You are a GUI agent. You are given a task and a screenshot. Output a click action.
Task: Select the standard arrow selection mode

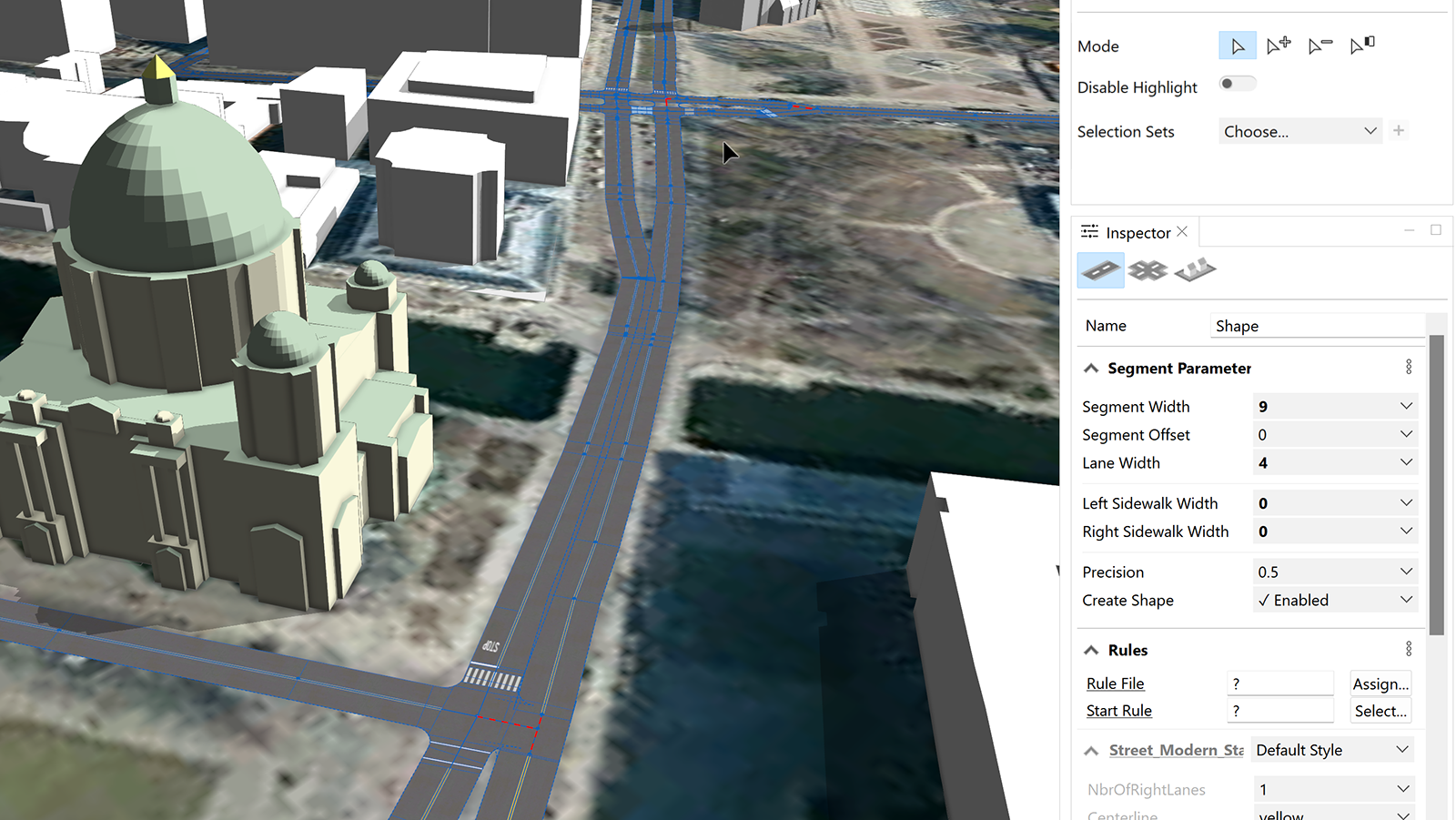(1237, 46)
